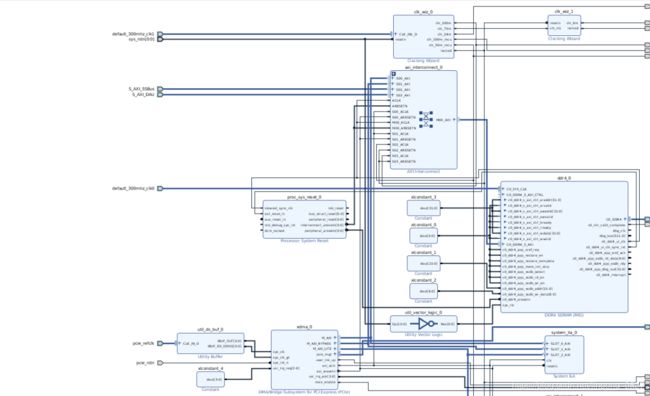This screenshot has width=650, height=396.
Task: Click the ACLK pin on axi_interconnect_0
Action: (396, 101)
